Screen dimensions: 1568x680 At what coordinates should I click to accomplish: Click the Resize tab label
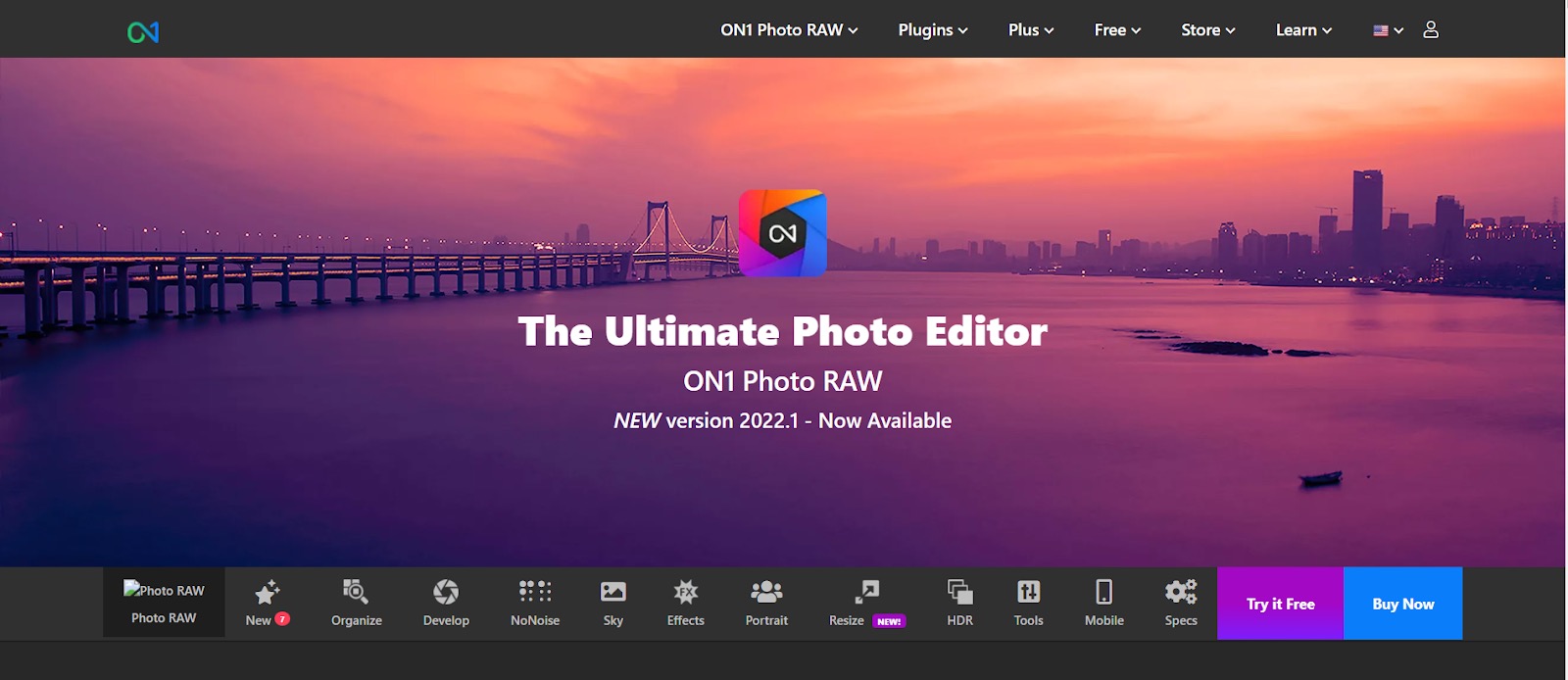click(x=847, y=620)
